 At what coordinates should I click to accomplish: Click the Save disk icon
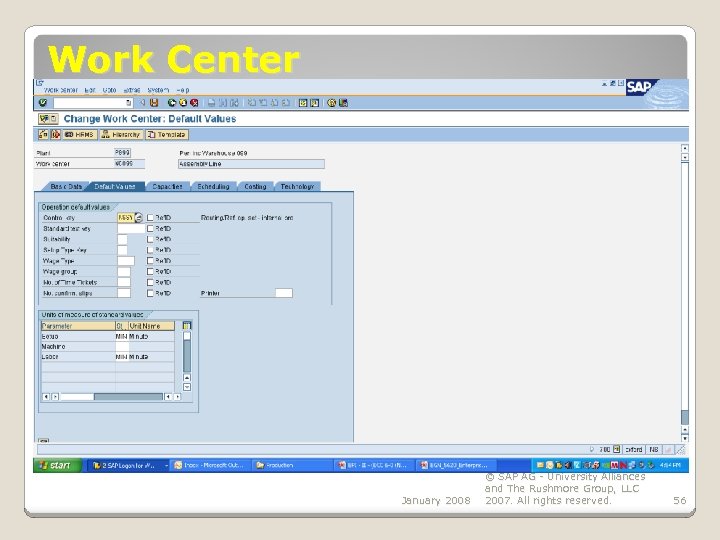pyautogui.click(x=154, y=103)
